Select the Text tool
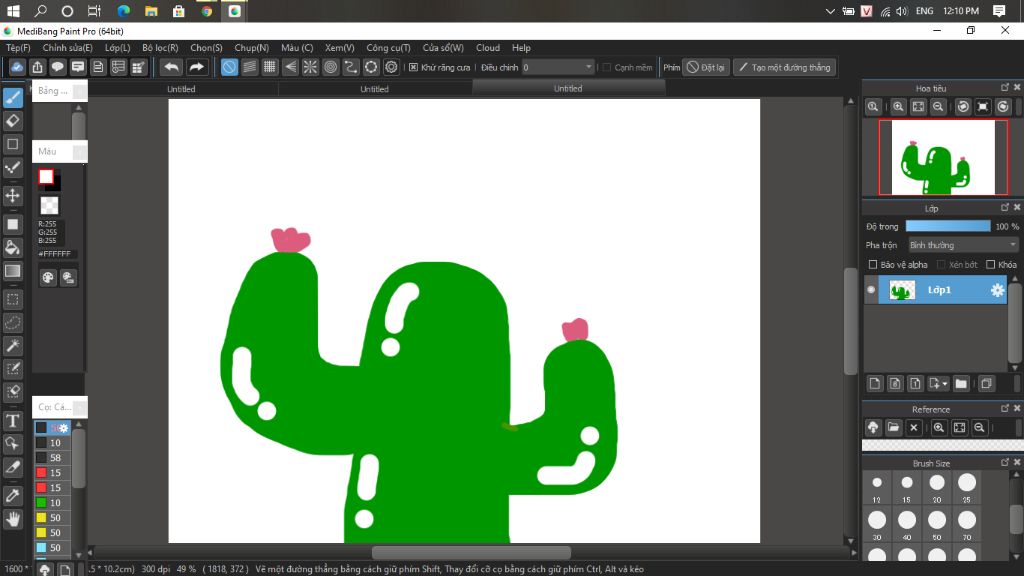 [12, 421]
